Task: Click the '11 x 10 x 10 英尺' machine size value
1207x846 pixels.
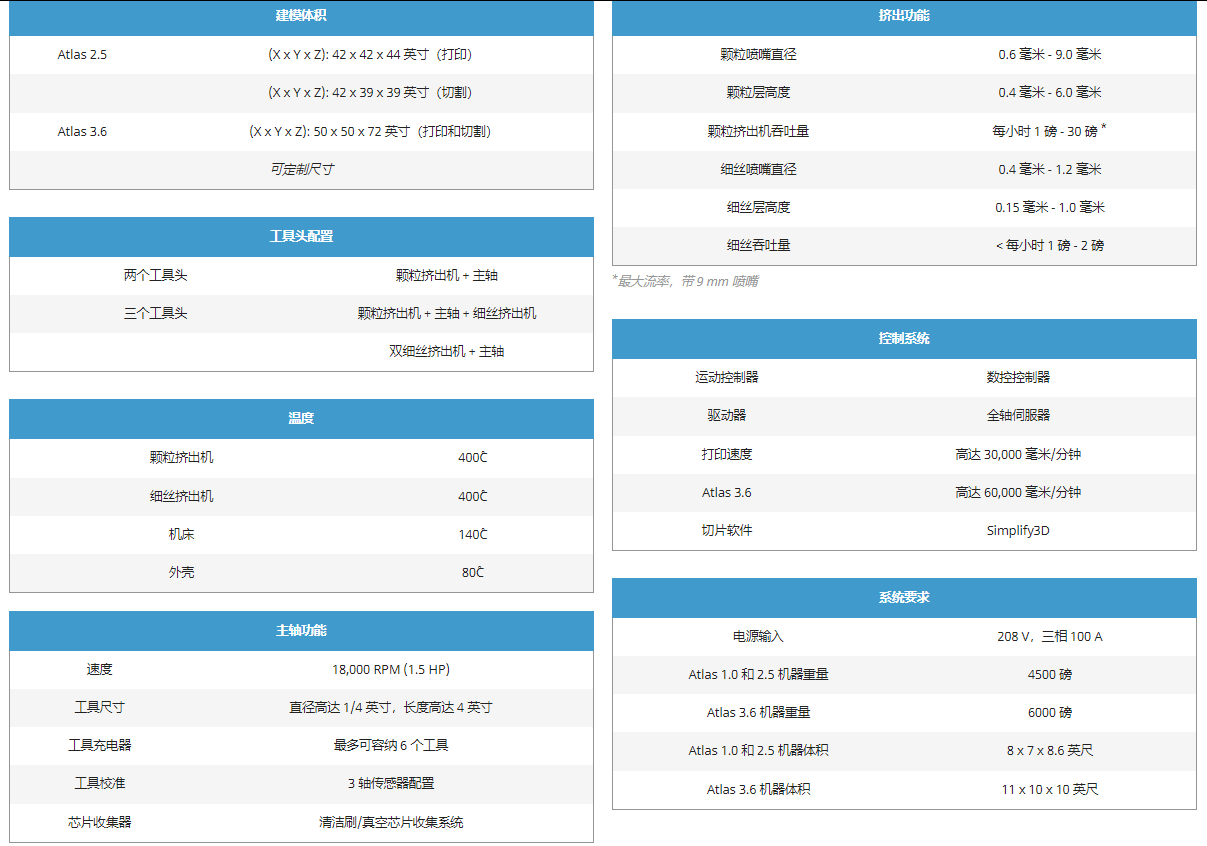Action: tap(1050, 789)
